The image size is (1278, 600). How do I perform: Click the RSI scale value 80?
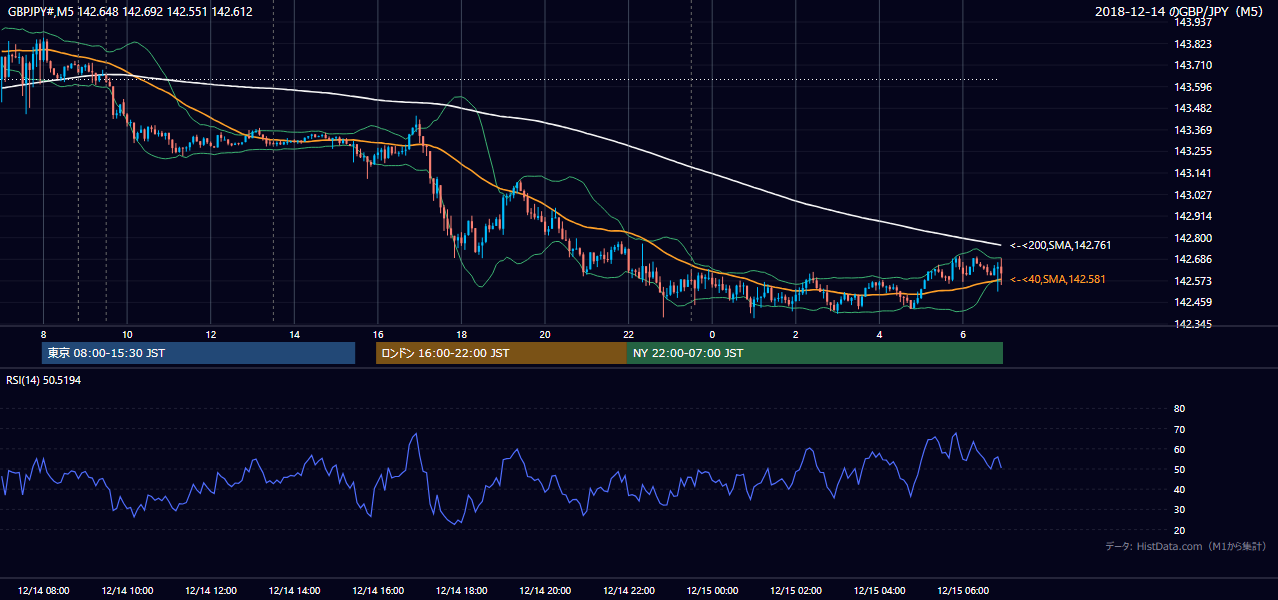pos(1179,409)
